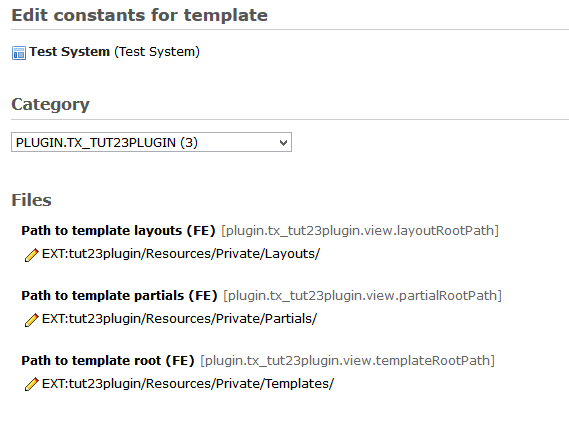The width and height of the screenshot is (569, 430).
Task: Click the pencil edit icon for layoutRootPath
Action: [x=32, y=255]
